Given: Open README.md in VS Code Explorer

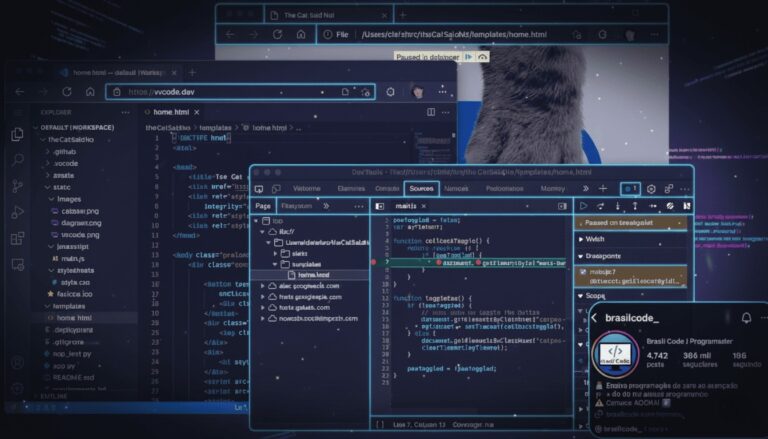Looking at the screenshot, I should (73, 377).
